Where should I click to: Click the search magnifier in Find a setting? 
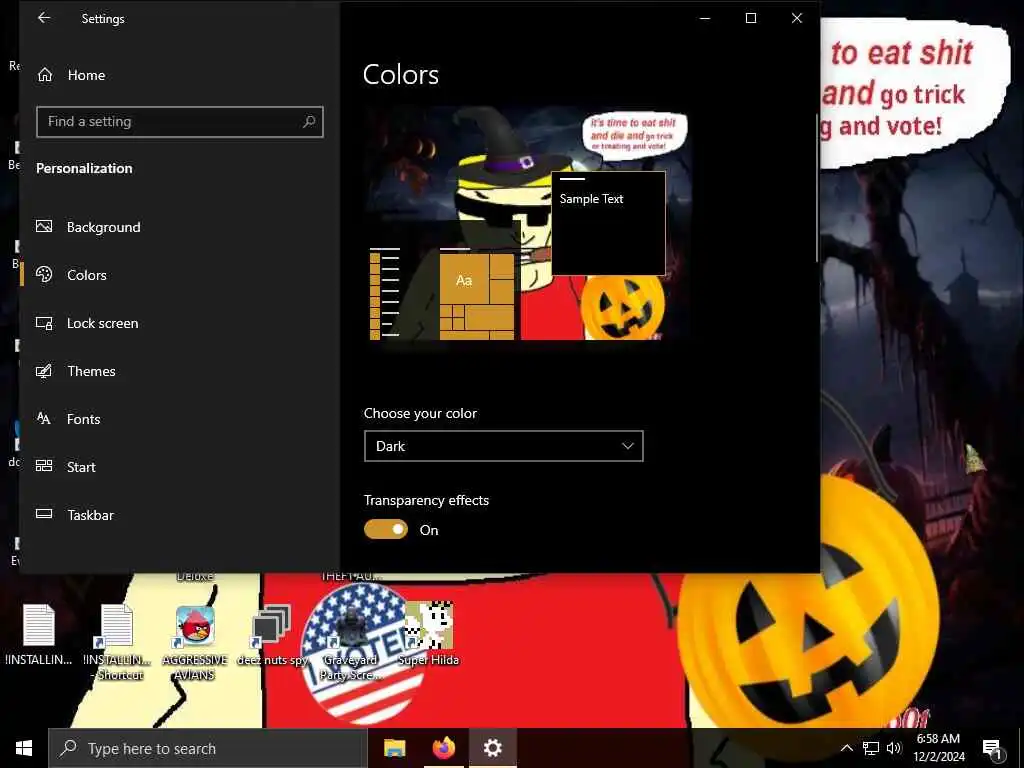coord(309,121)
